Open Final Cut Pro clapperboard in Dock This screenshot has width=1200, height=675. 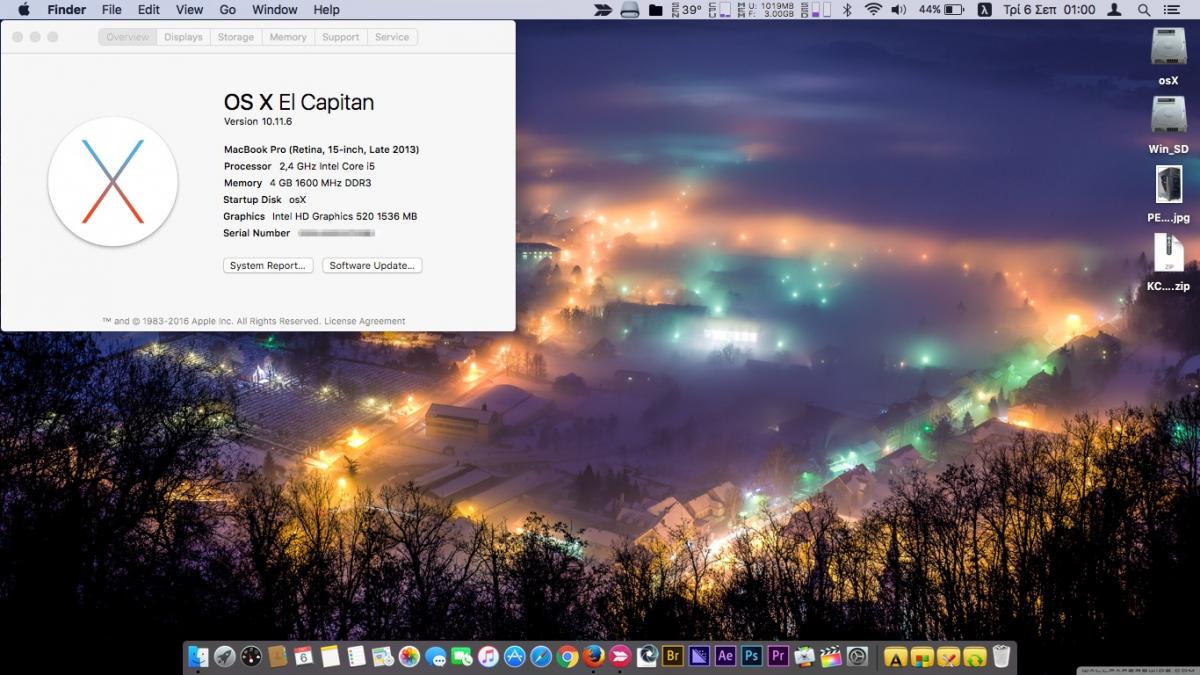(831, 656)
